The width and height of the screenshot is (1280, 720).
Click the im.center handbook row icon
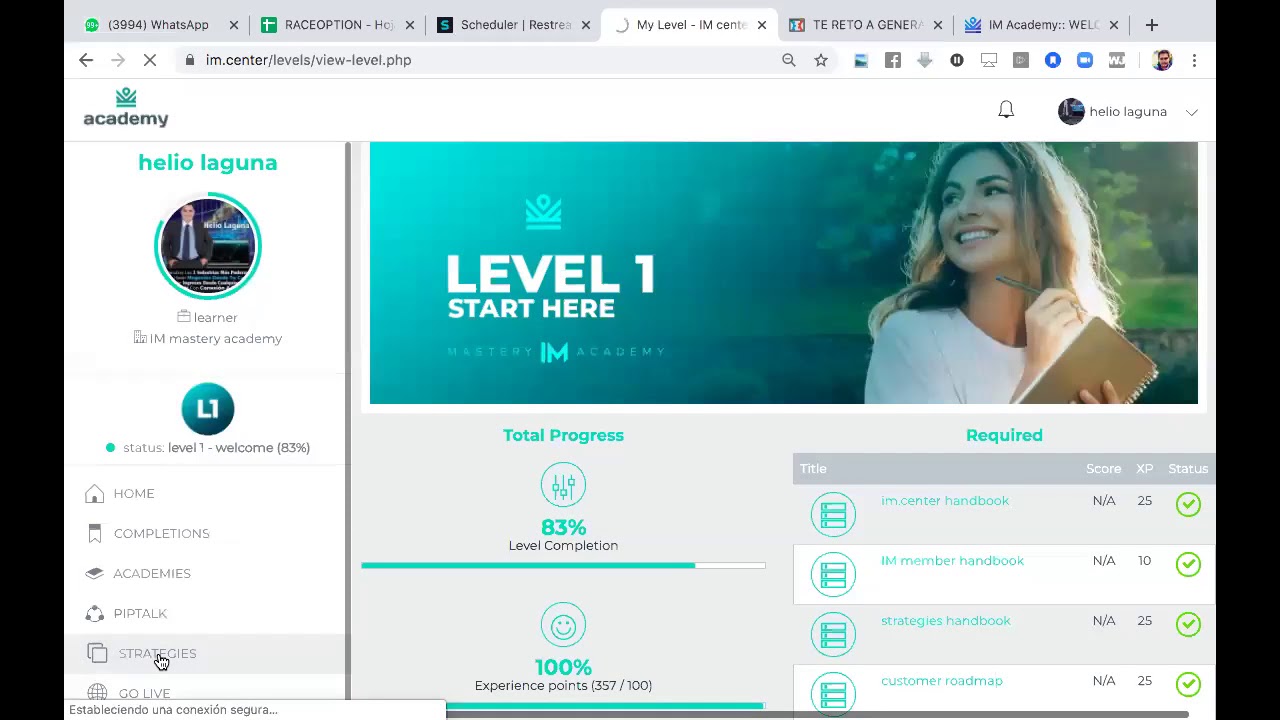(833, 515)
